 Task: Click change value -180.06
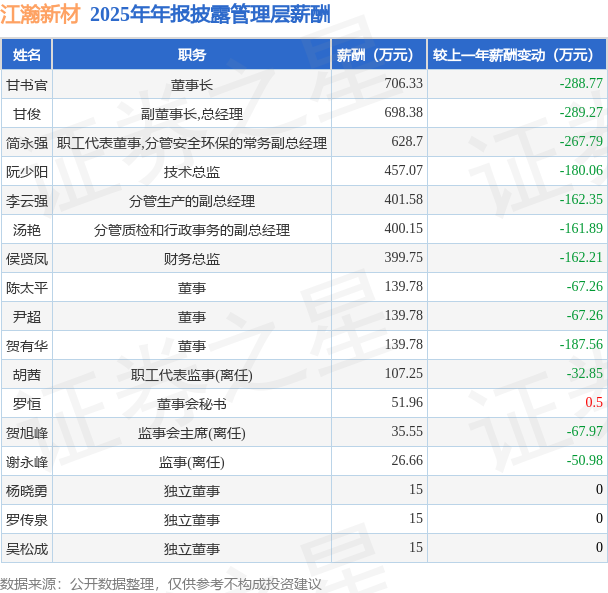(581, 170)
